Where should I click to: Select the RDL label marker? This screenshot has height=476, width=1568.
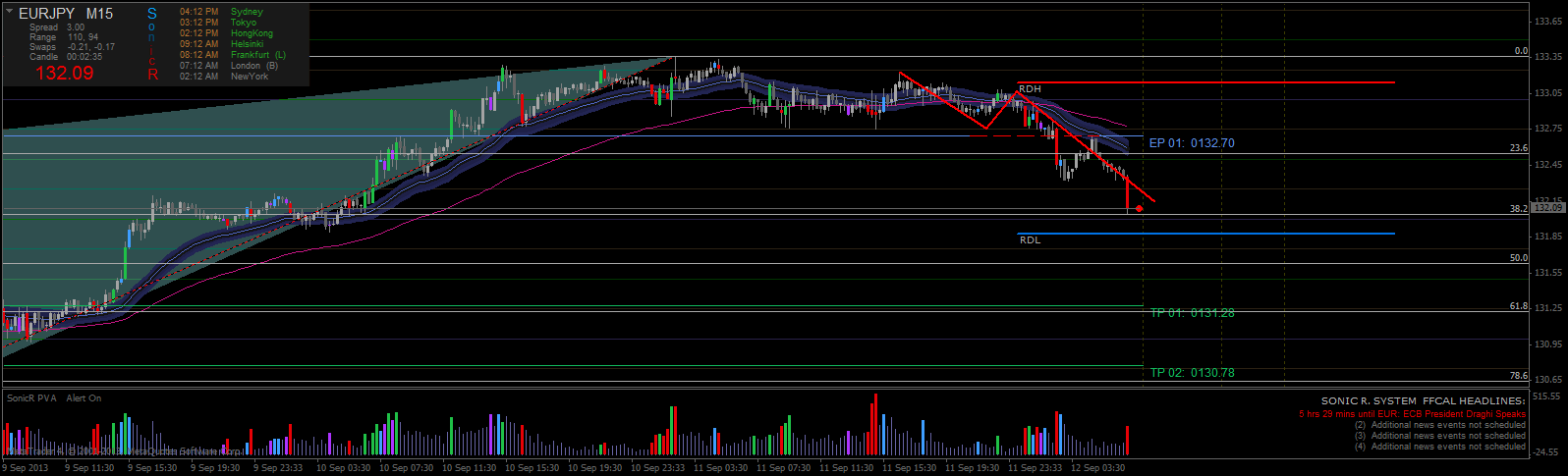pyautogui.click(x=1030, y=240)
